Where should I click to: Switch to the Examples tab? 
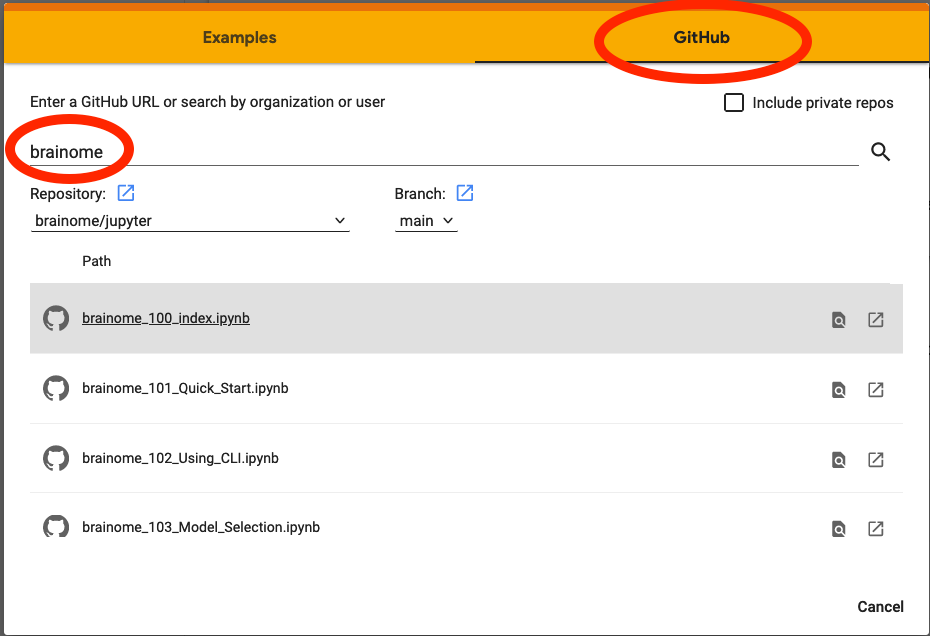coord(240,37)
